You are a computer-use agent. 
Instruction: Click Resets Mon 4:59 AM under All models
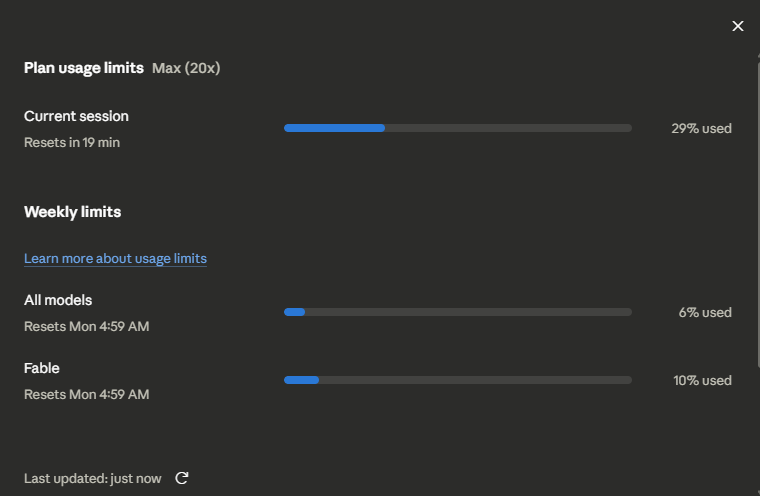click(x=87, y=327)
